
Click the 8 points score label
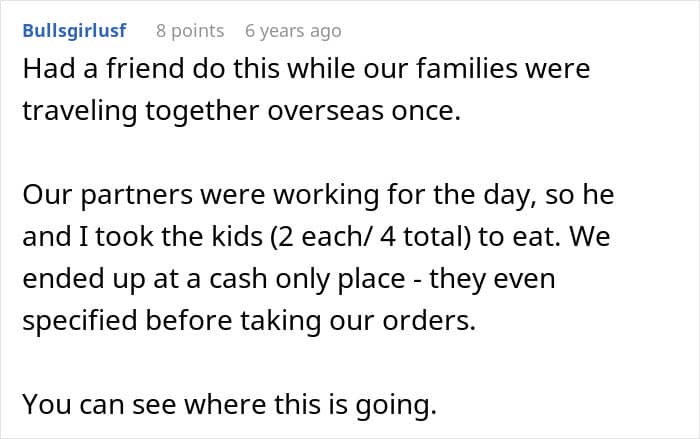190,31
